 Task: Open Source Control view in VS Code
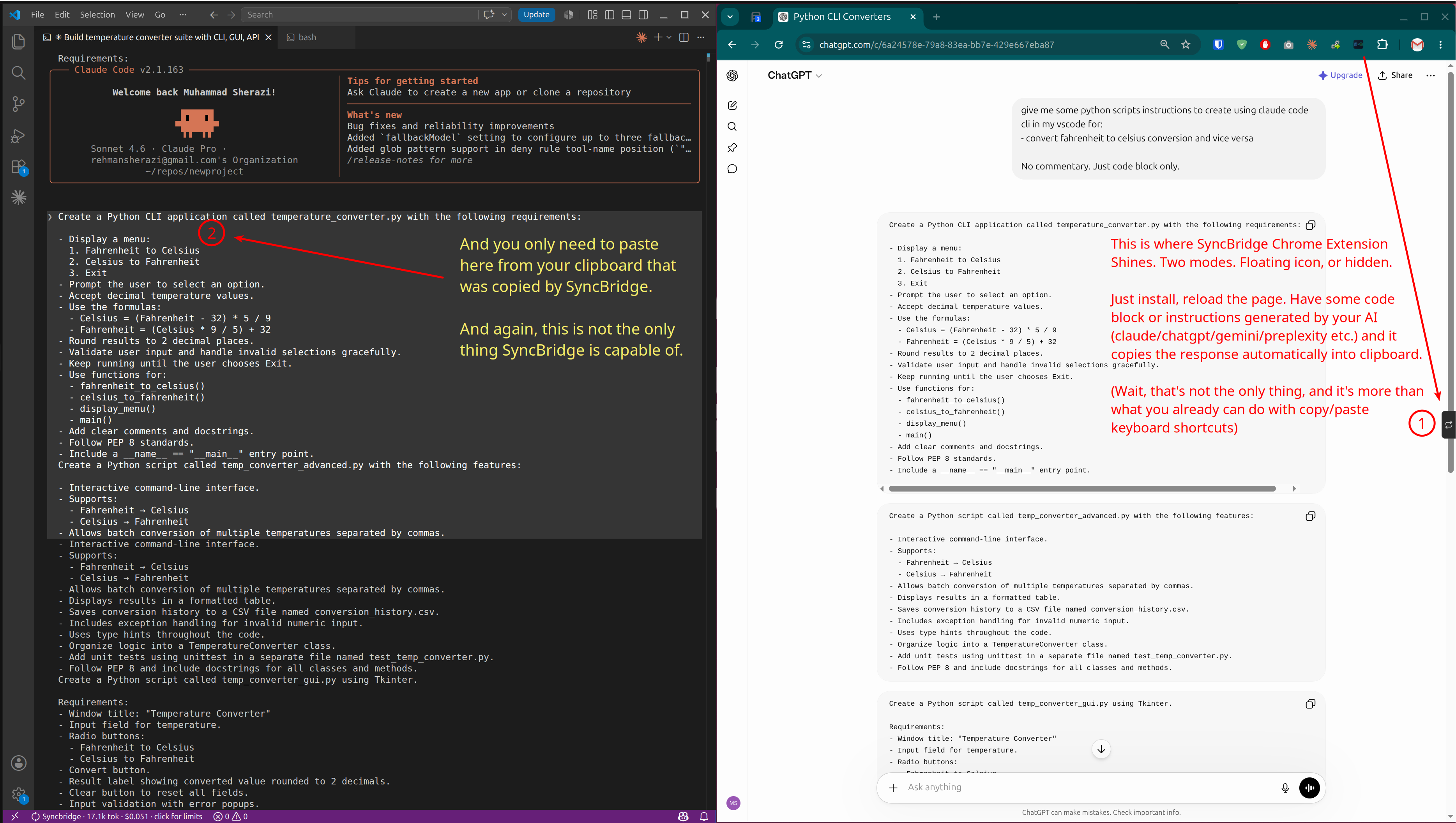tap(19, 104)
